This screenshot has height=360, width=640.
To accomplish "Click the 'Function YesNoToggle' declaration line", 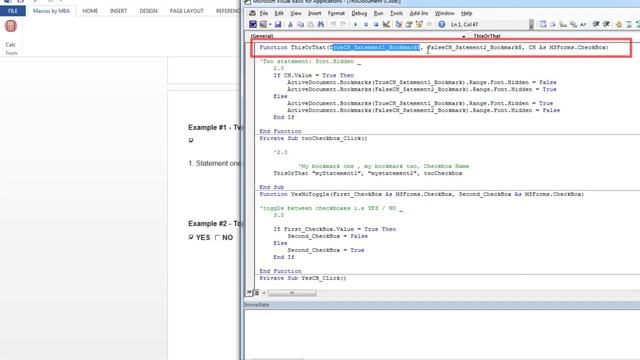I will (422, 194).
